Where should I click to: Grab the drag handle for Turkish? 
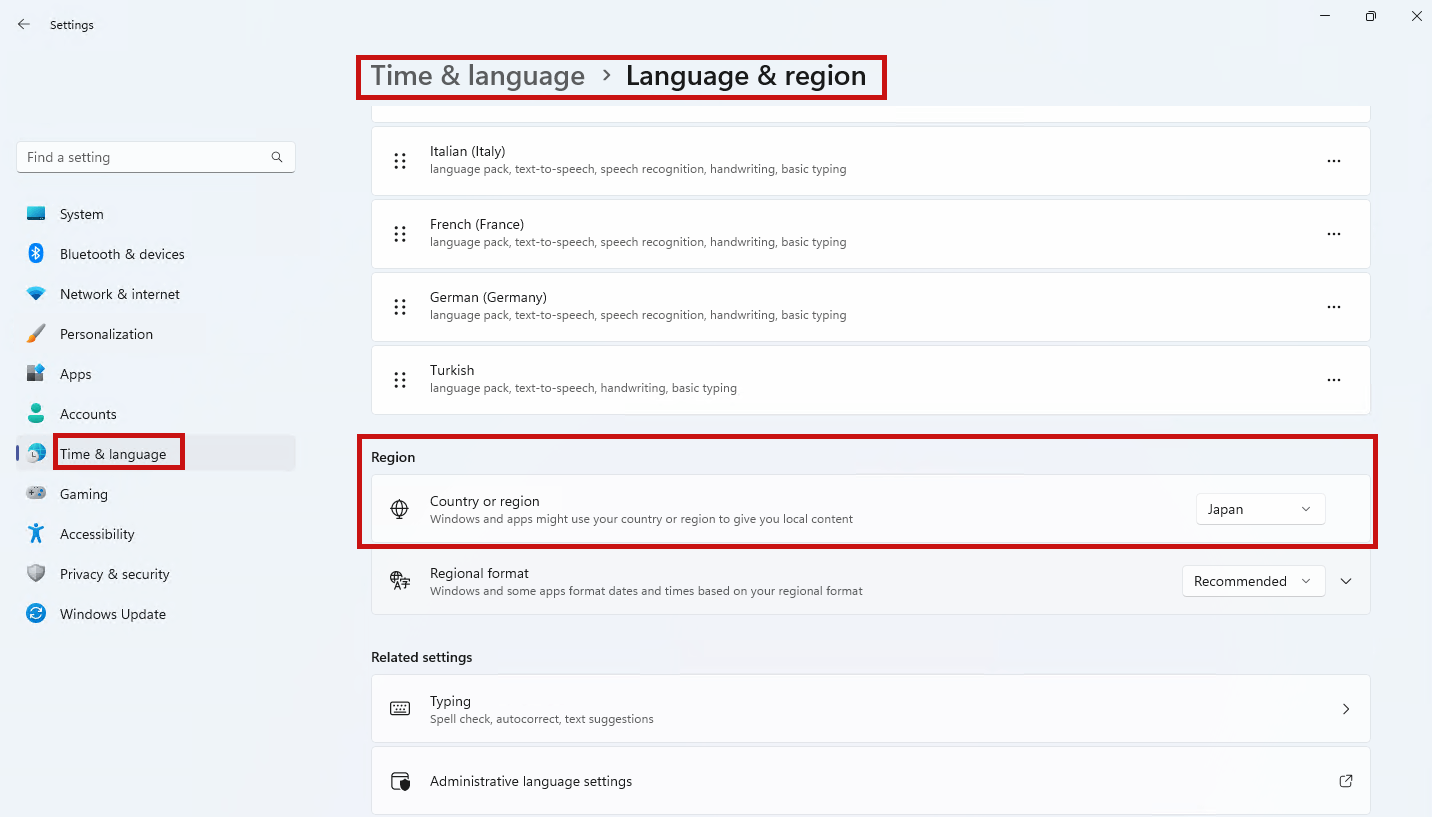pyautogui.click(x=400, y=380)
